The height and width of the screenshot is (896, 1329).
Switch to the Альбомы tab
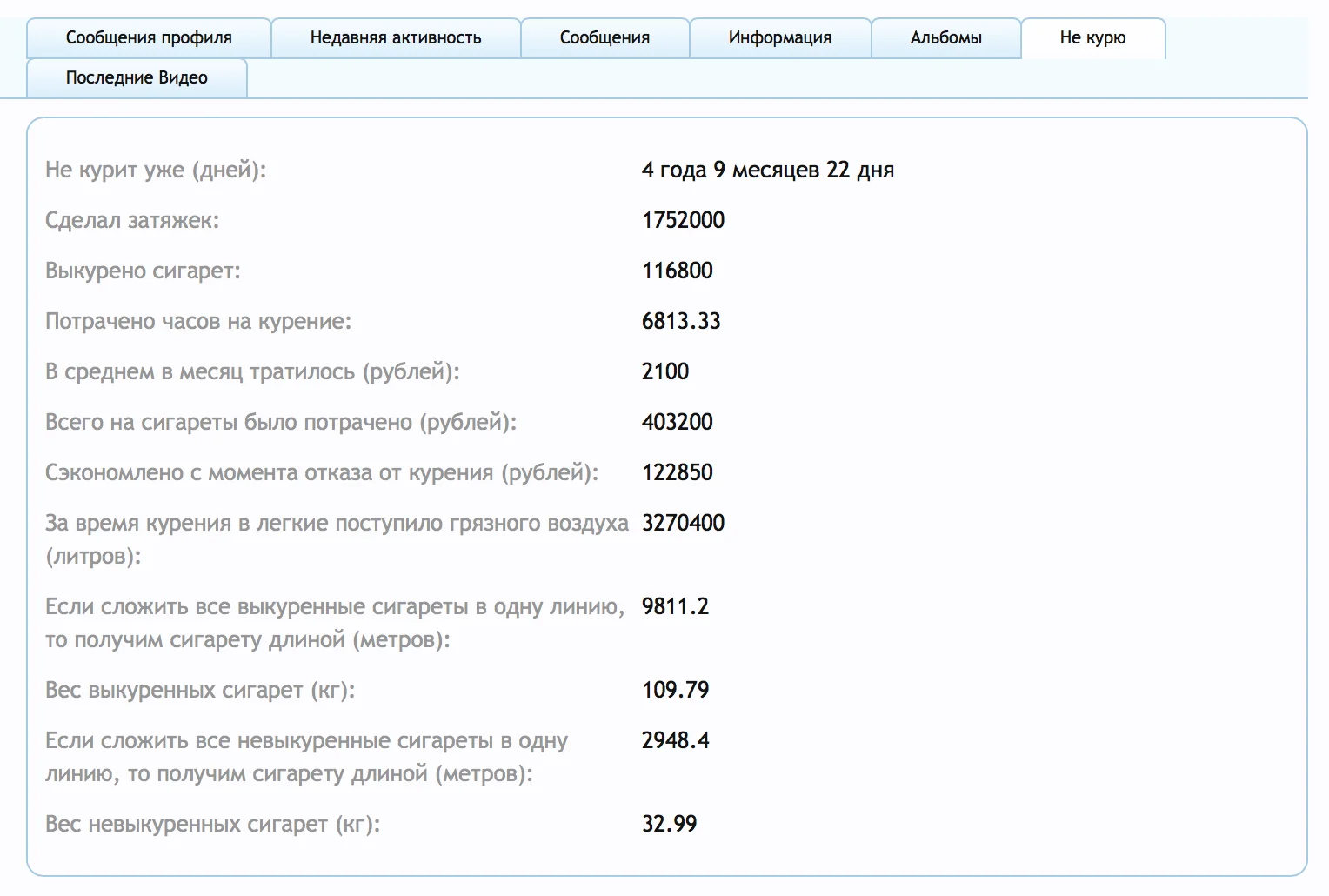click(x=946, y=37)
